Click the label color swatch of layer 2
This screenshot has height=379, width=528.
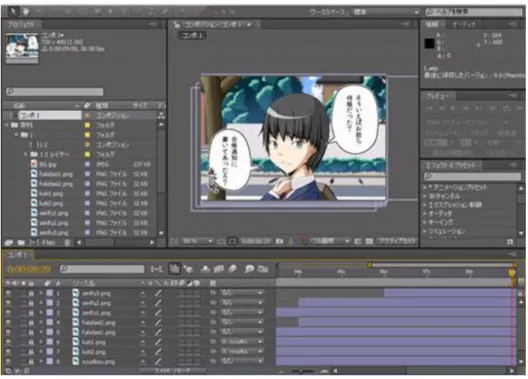[x=50, y=303]
